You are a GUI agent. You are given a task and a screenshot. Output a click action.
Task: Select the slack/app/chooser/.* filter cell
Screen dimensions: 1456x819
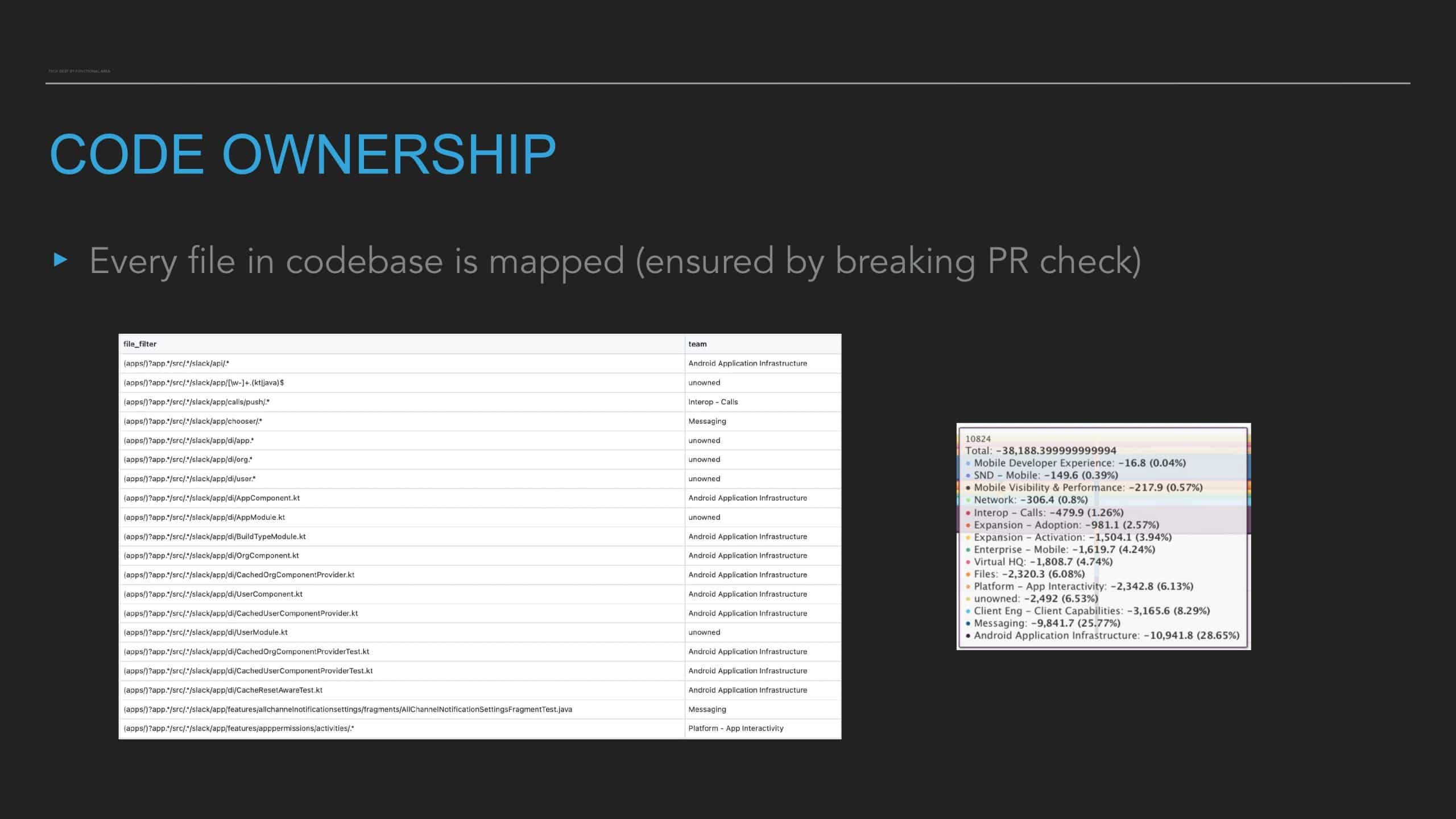402,421
